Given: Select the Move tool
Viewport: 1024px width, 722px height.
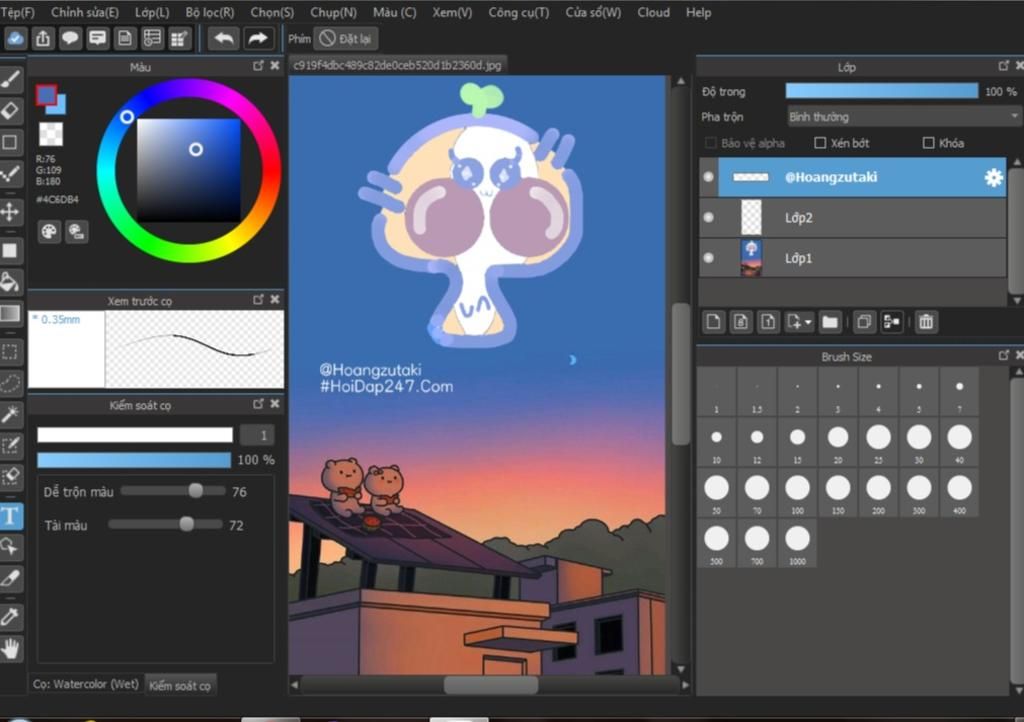Looking at the screenshot, I should [x=10, y=212].
